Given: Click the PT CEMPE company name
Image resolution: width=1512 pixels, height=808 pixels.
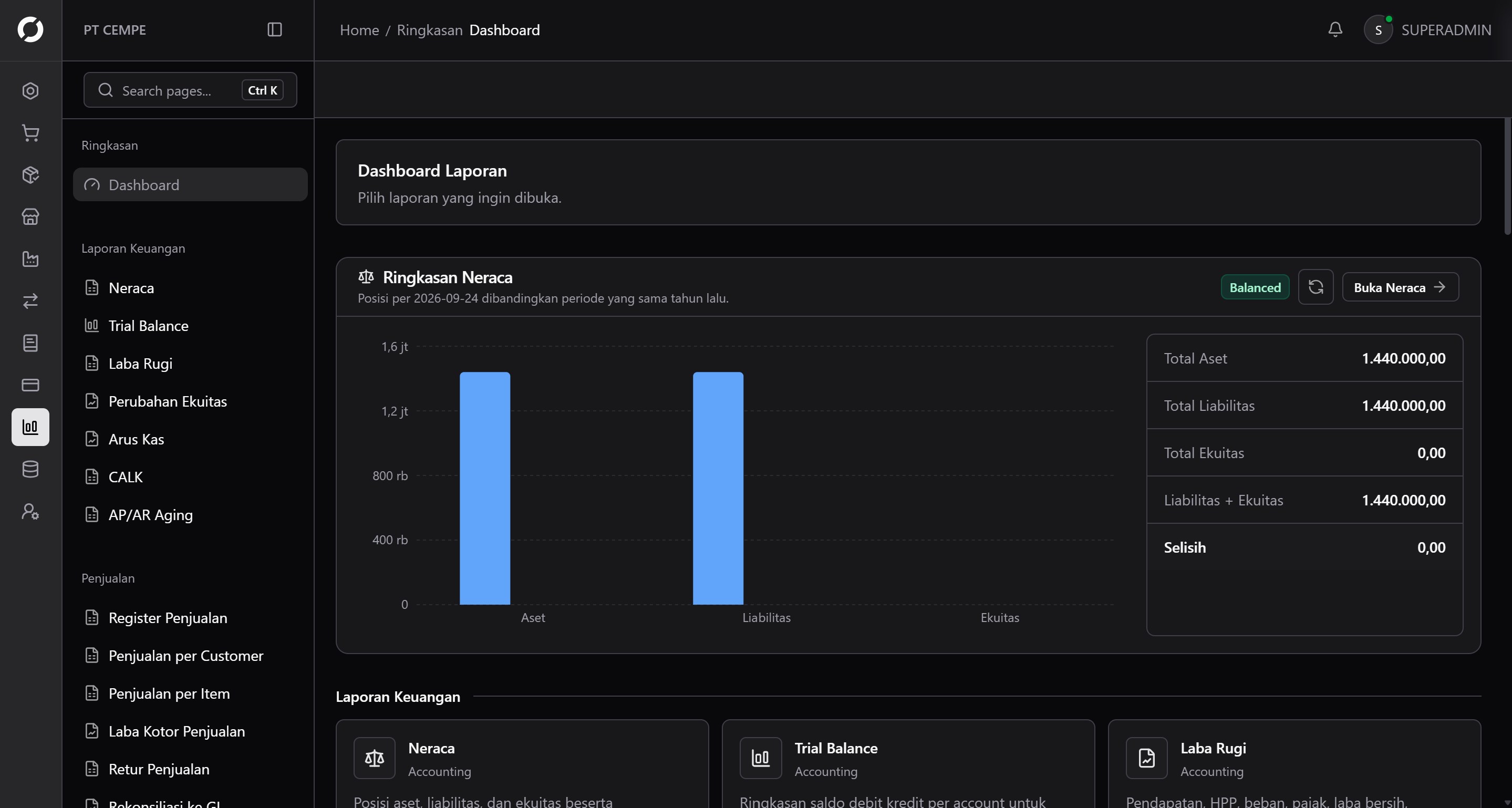Looking at the screenshot, I should coord(115,30).
